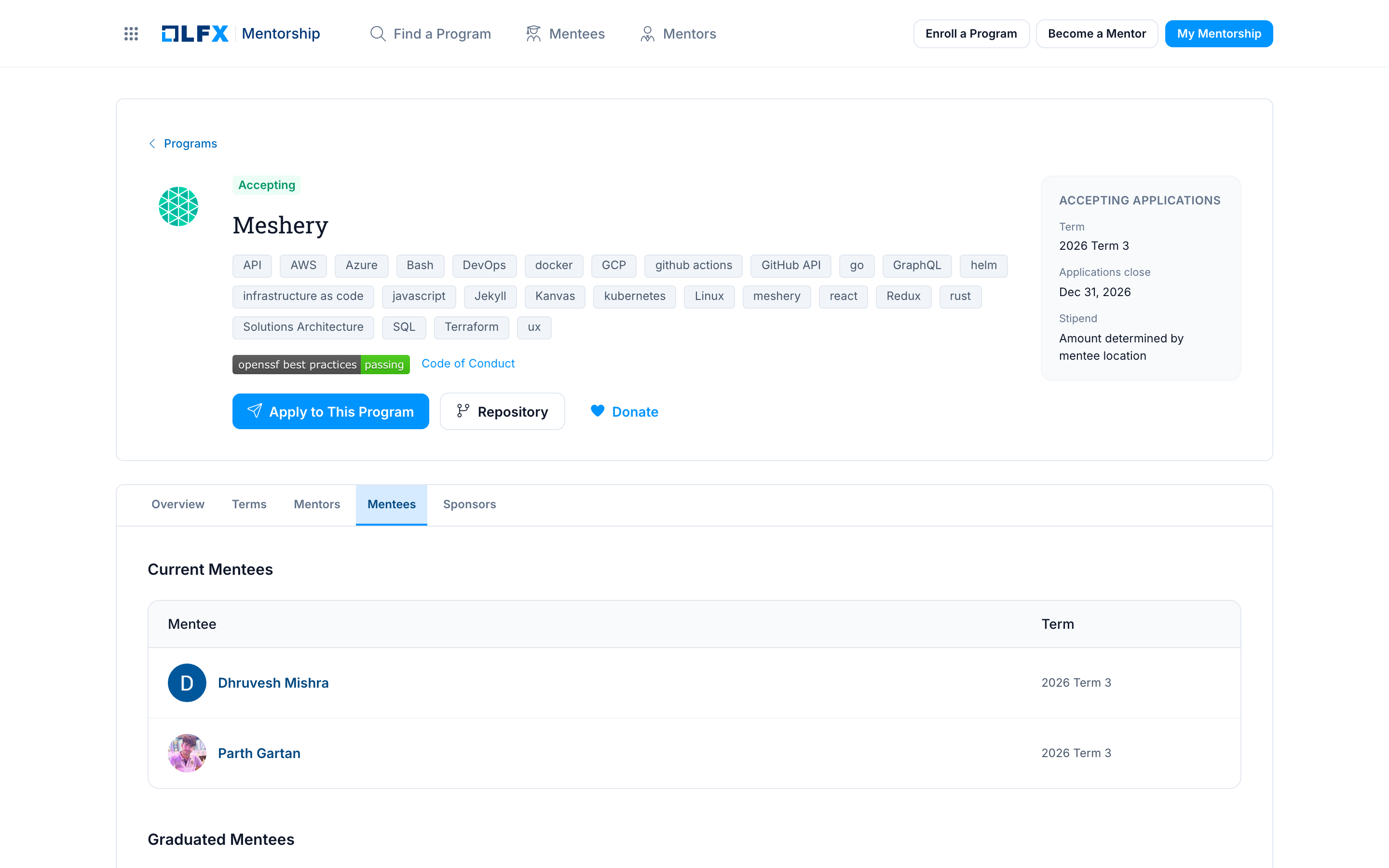This screenshot has width=1389, height=868.
Task: Click the Azure skill tag
Action: pyautogui.click(x=362, y=265)
